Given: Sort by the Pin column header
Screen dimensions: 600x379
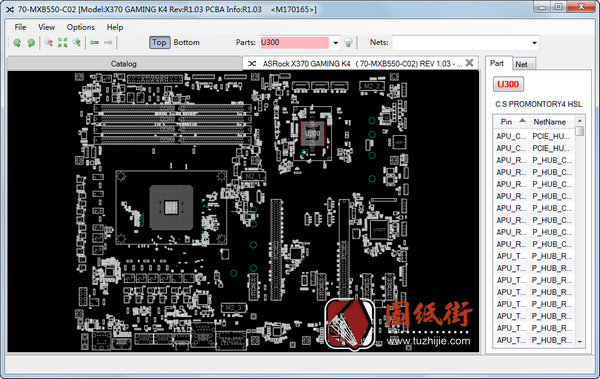Looking at the screenshot, I should 512,122.
